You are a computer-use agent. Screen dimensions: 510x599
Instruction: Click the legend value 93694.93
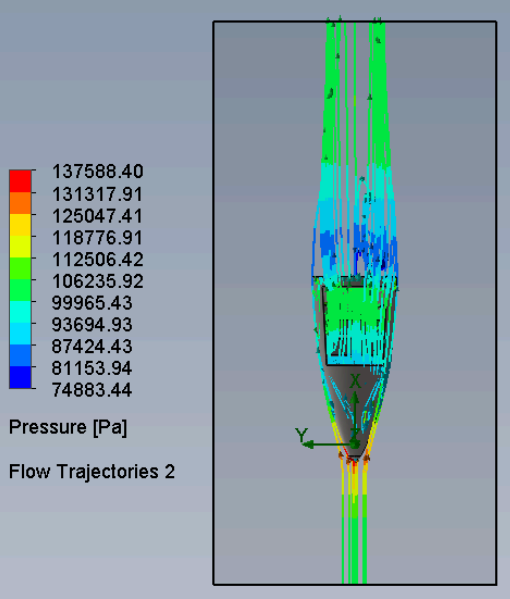pyautogui.click(x=92, y=324)
